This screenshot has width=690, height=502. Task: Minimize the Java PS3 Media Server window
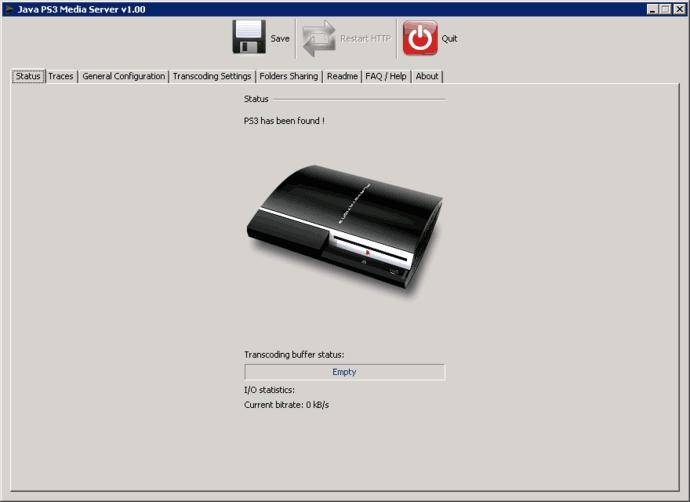pos(653,9)
